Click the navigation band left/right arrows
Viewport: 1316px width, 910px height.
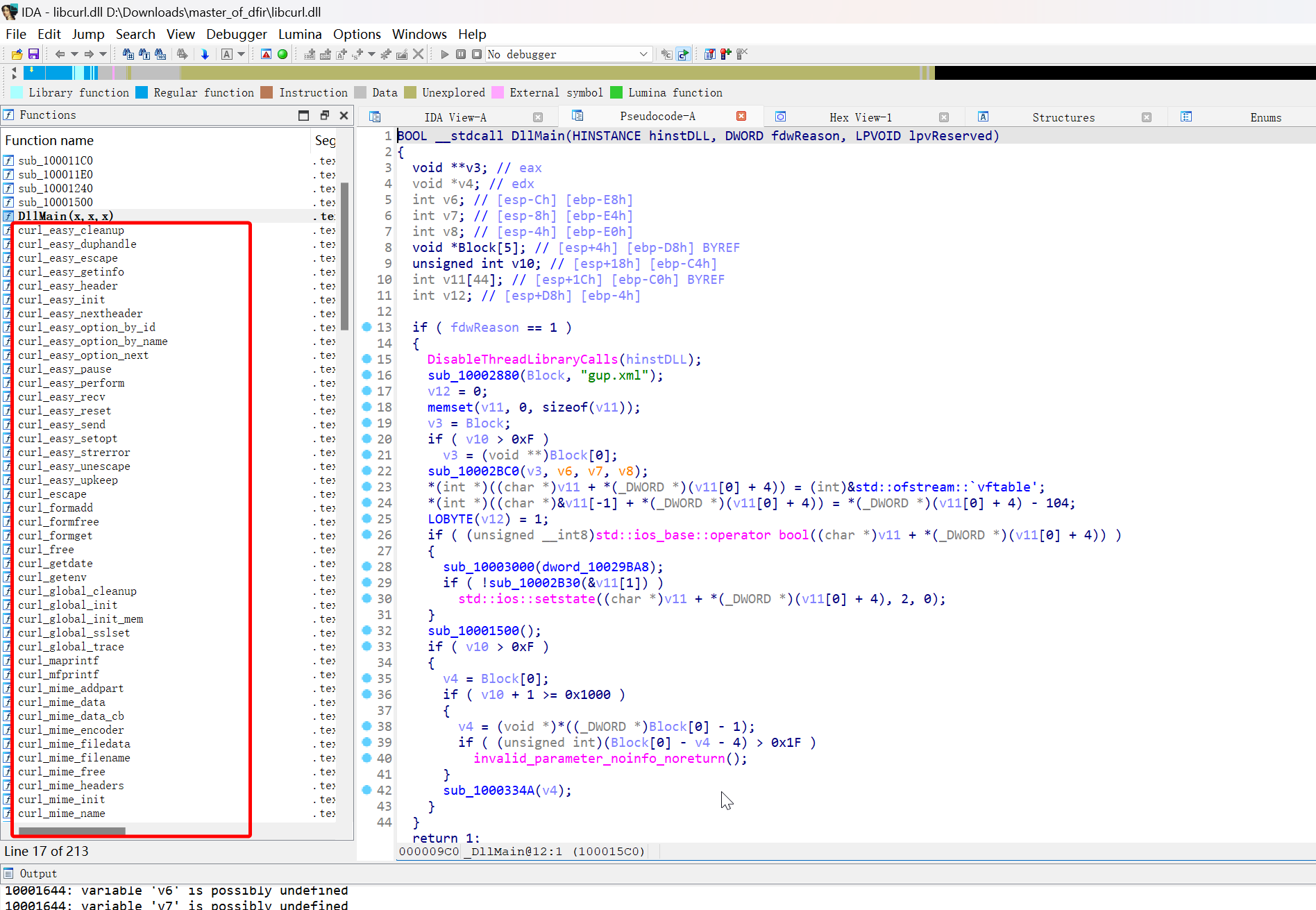pyautogui.click(x=14, y=72)
